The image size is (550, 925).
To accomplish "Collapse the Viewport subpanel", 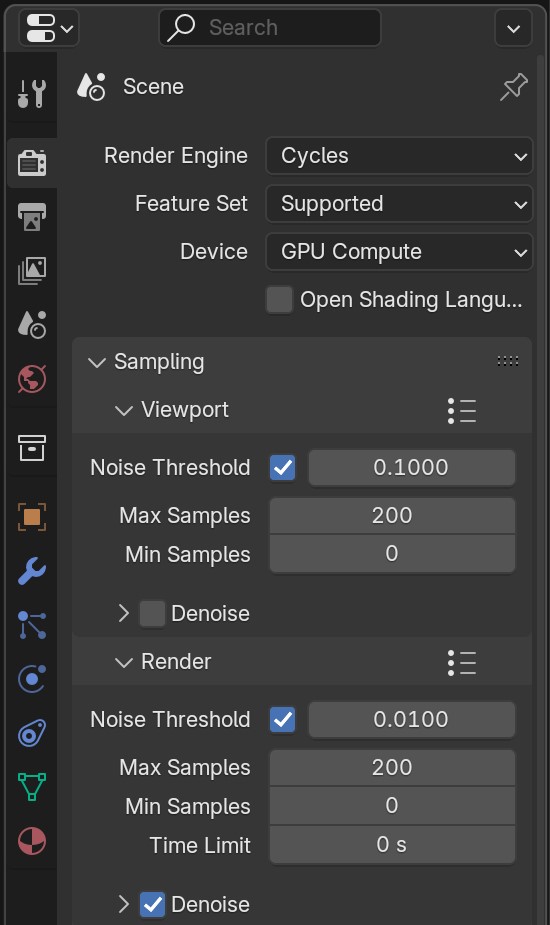I will coord(123,410).
